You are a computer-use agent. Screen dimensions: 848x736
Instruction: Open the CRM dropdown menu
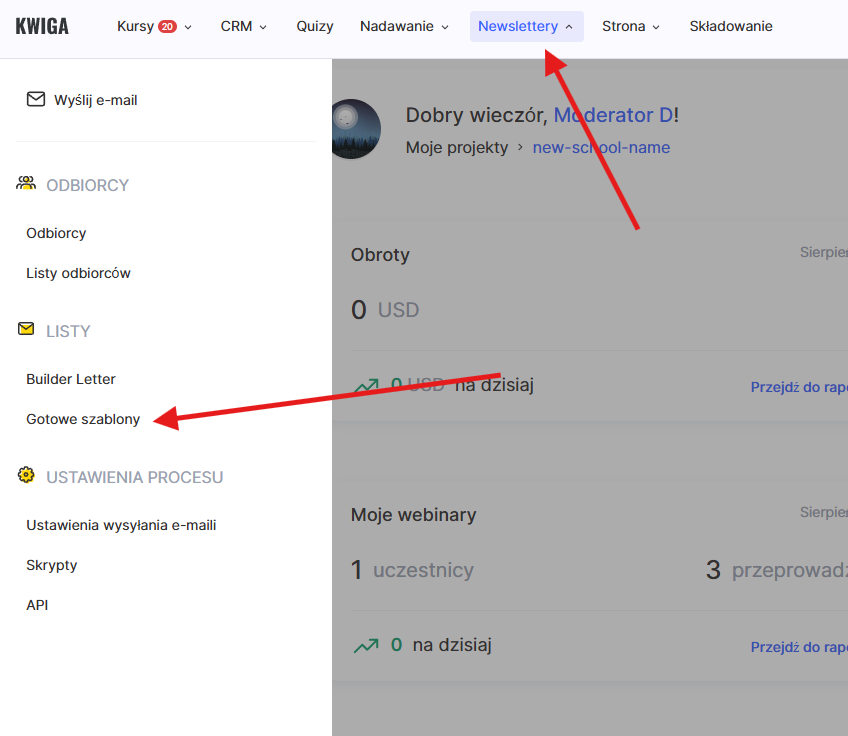tap(244, 27)
